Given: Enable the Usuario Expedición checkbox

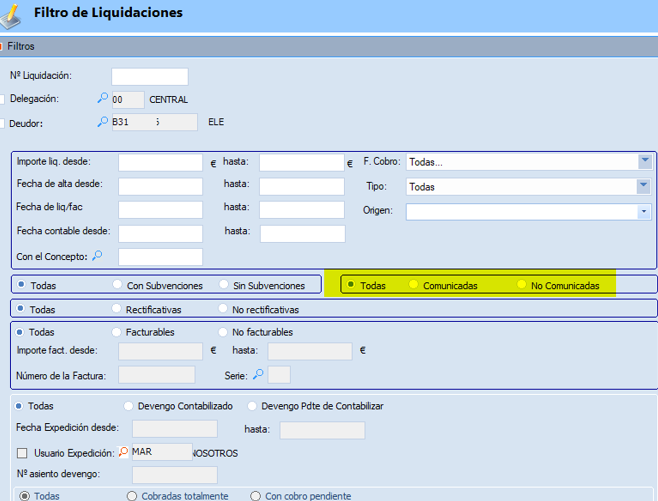Looking at the screenshot, I should point(22,453).
